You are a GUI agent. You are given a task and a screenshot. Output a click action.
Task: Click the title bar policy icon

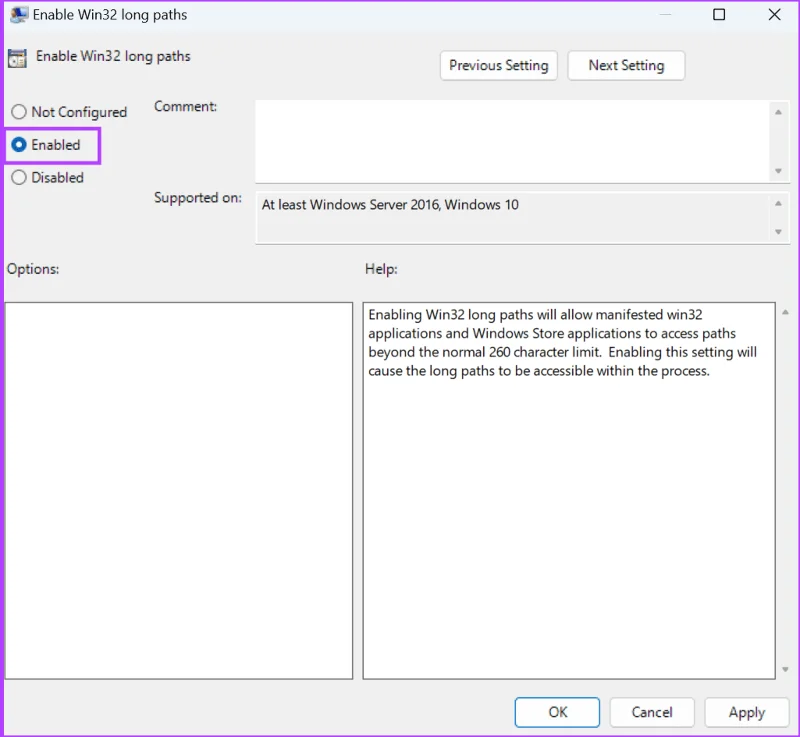pyautogui.click(x=19, y=15)
